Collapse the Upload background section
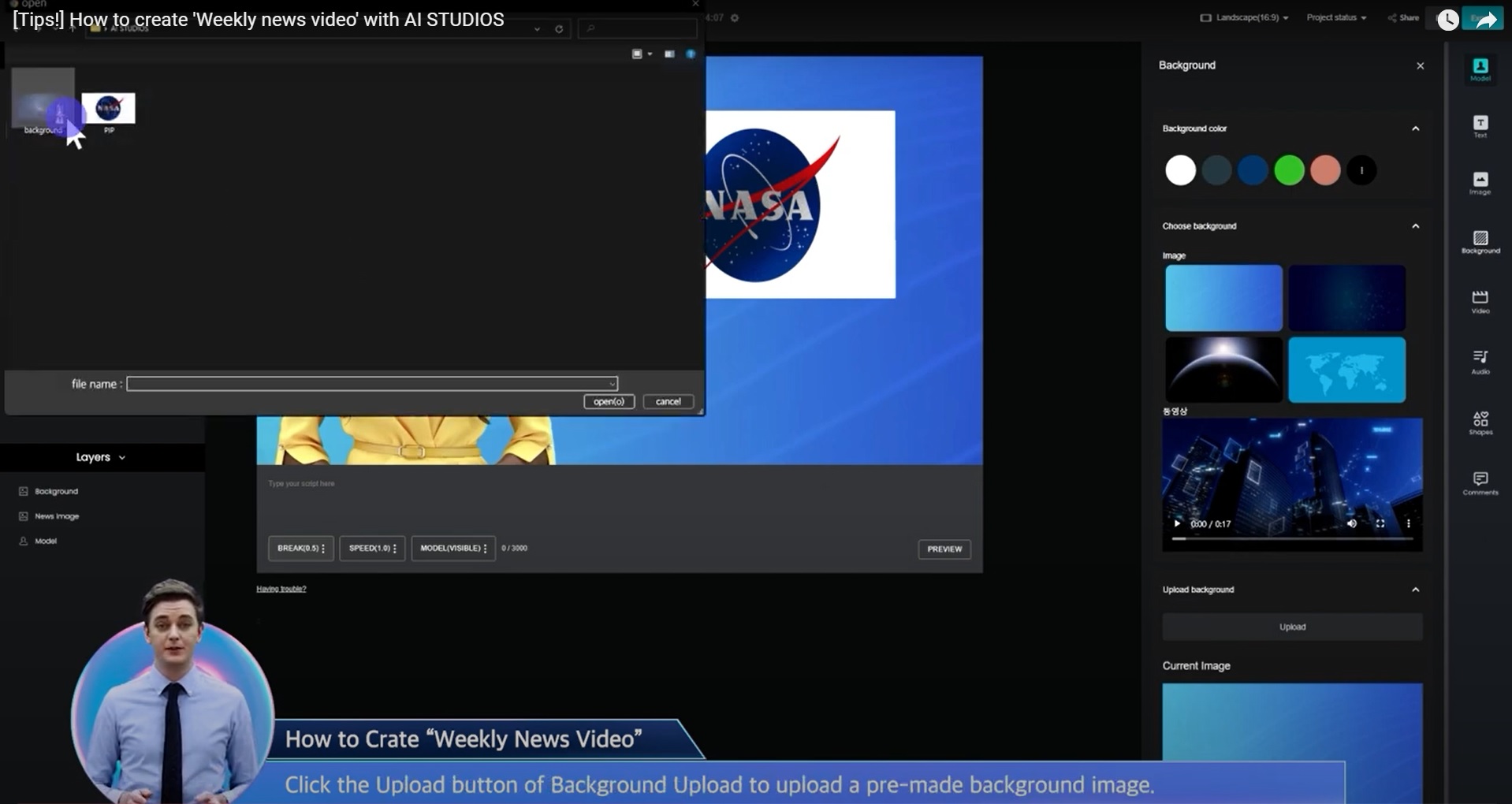Image resolution: width=1512 pixels, height=804 pixels. 1416,590
